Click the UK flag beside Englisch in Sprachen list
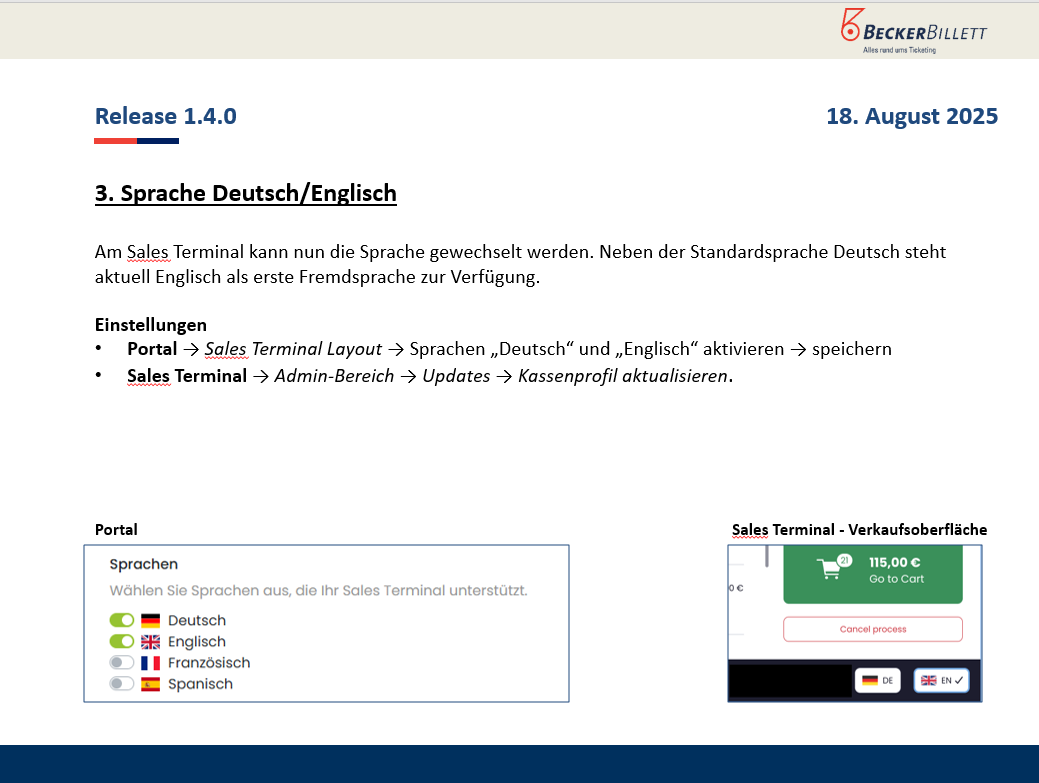1039x783 pixels. pyautogui.click(x=150, y=642)
